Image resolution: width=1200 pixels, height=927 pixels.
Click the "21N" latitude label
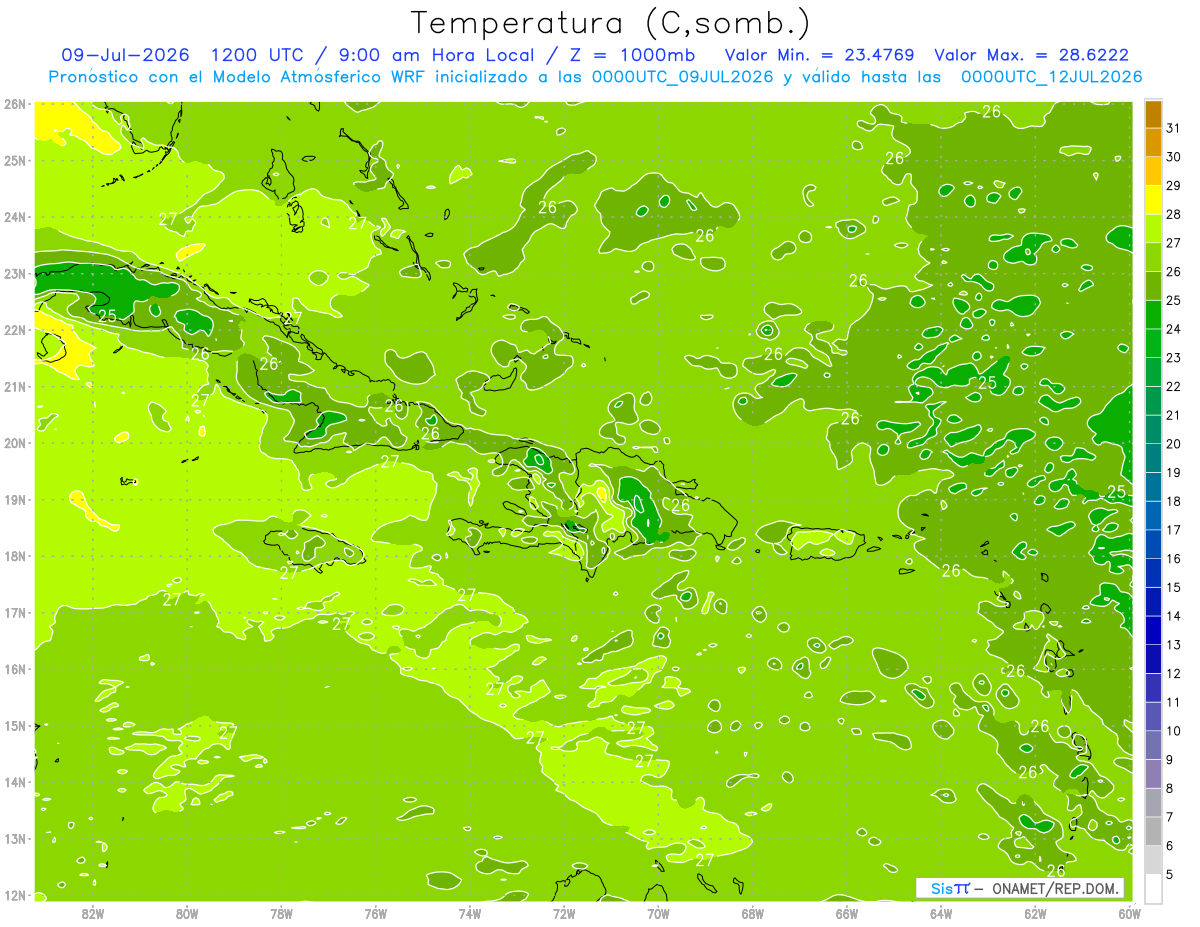[14, 386]
